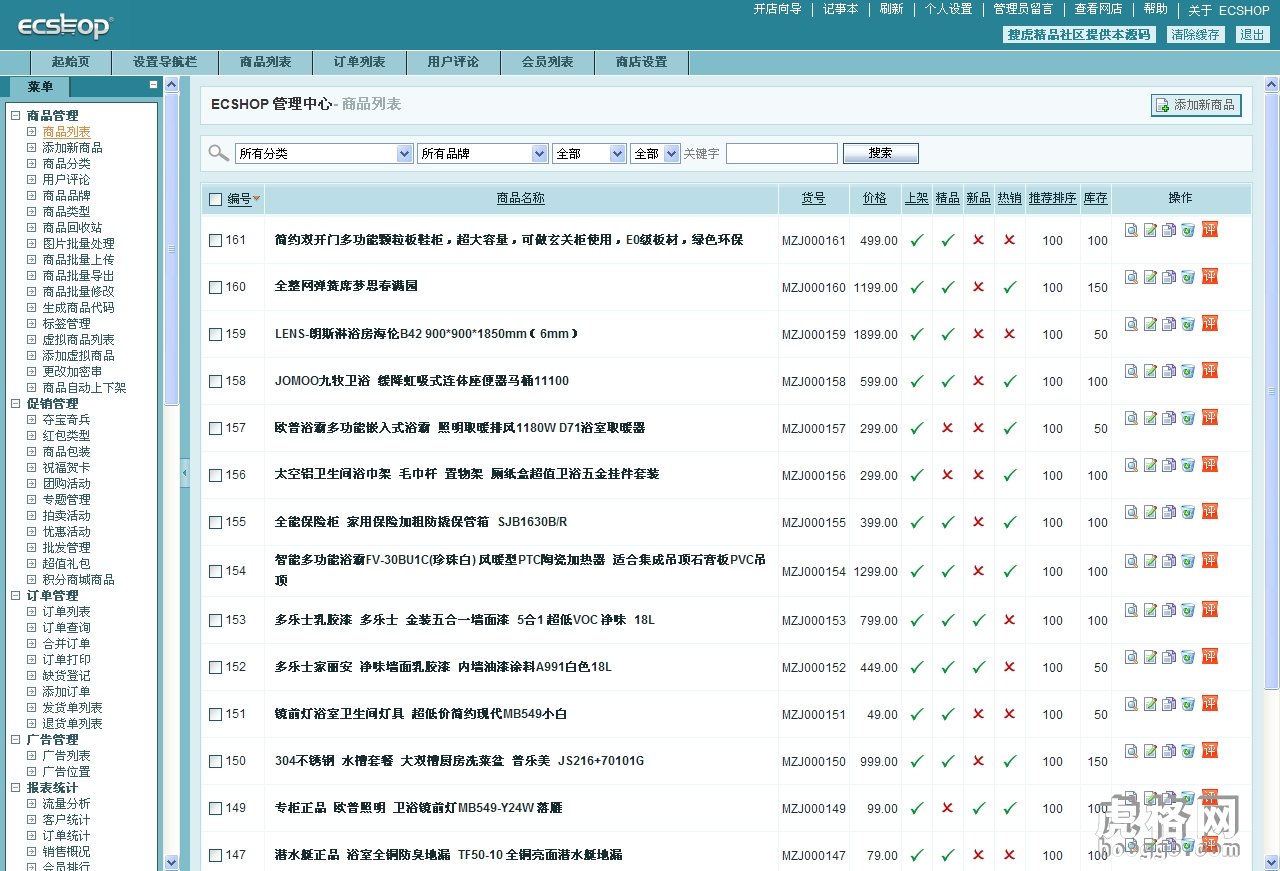Open the 开店向导 link
This screenshot has width=1280, height=871.
click(x=778, y=9)
